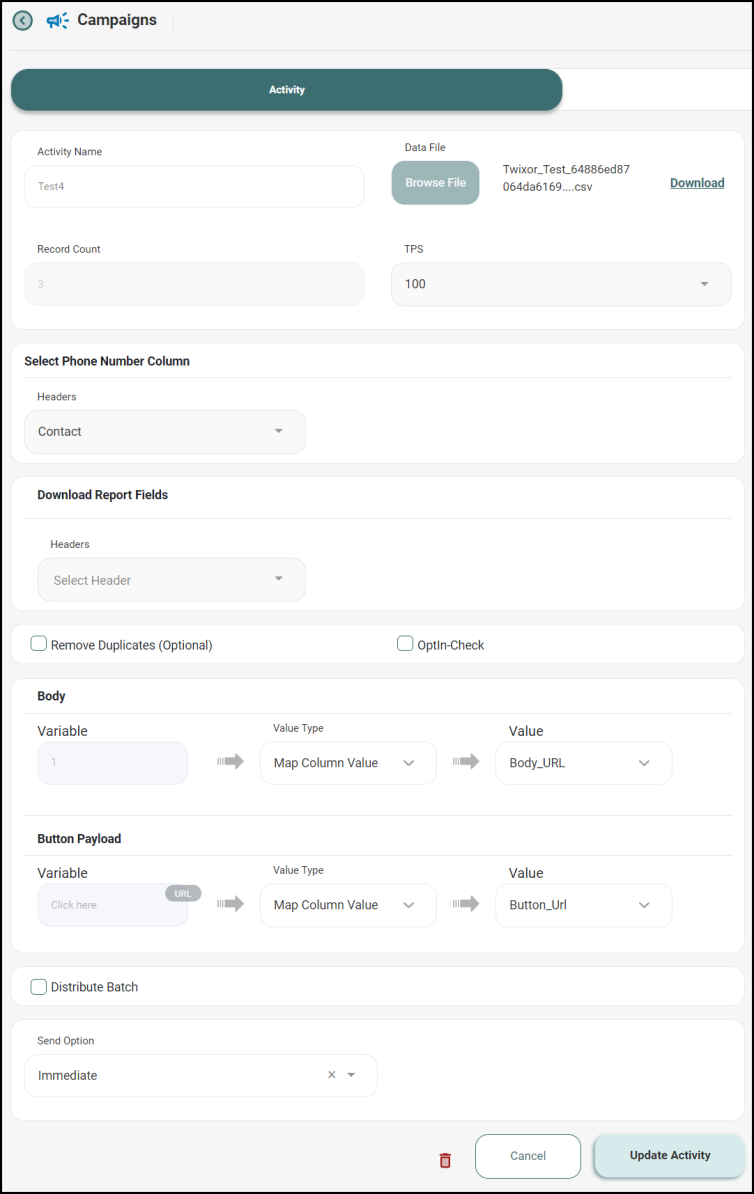
Task: Open Body Value dropdown Body_URL
Action: 583,763
